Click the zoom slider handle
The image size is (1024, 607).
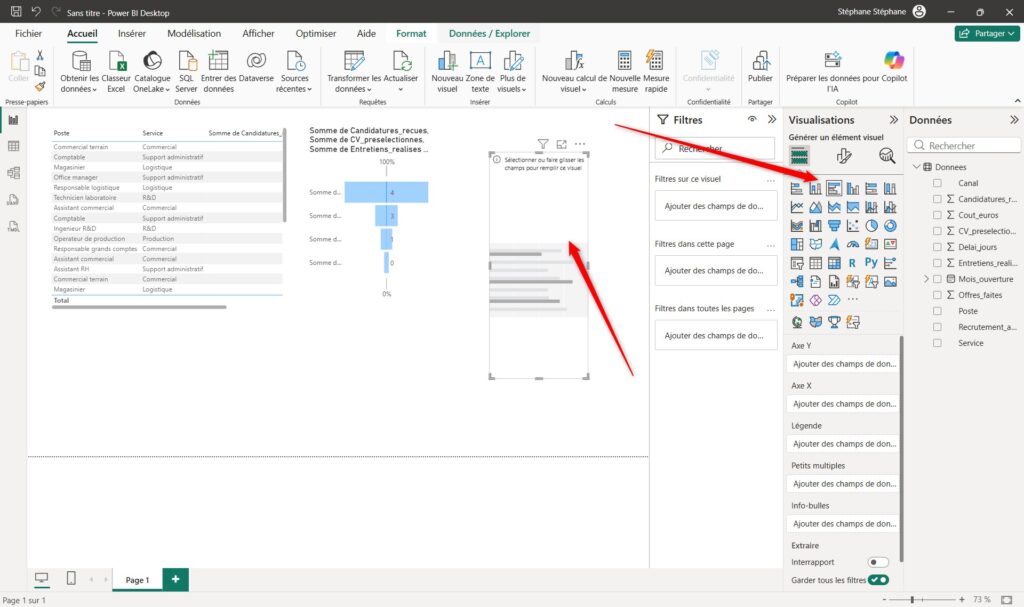click(912, 599)
